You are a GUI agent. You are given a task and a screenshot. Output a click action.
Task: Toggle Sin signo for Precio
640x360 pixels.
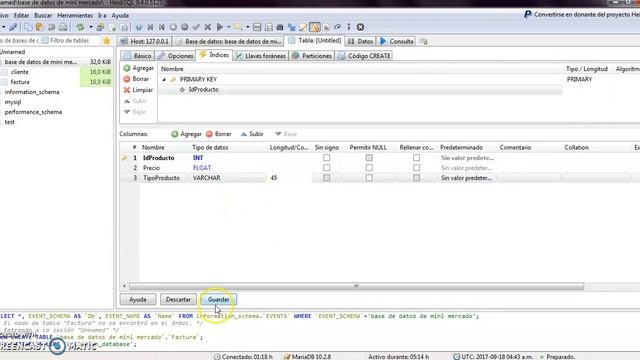(327, 168)
